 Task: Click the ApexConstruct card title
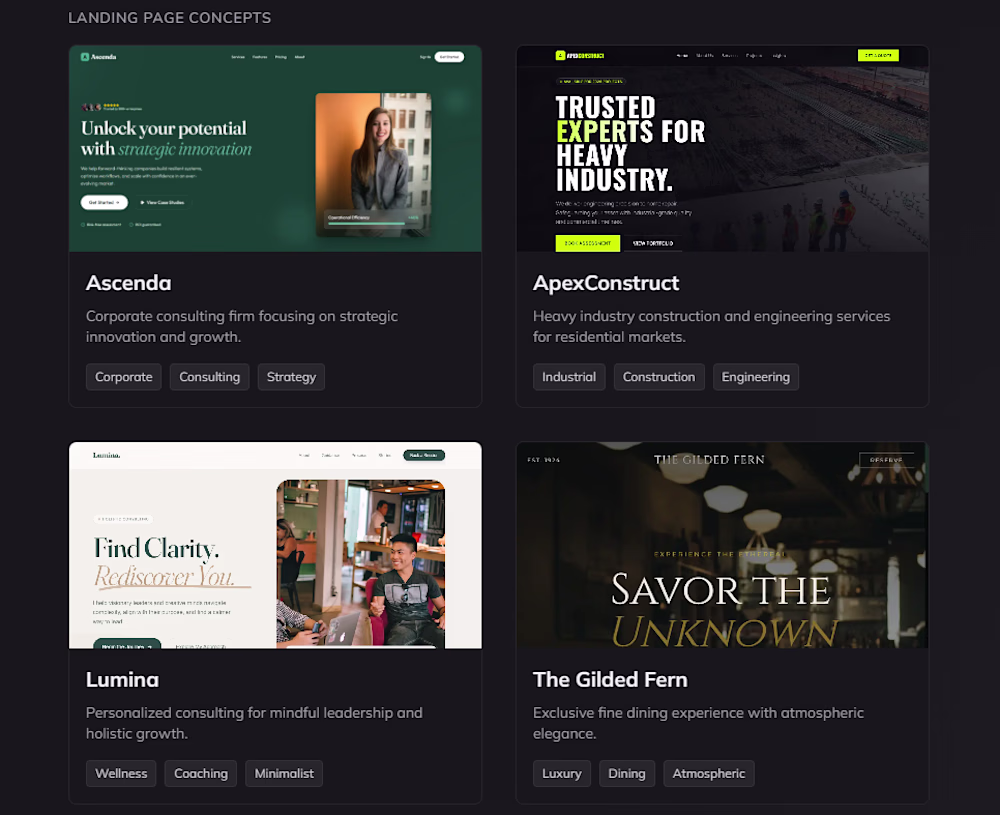click(x=606, y=283)
